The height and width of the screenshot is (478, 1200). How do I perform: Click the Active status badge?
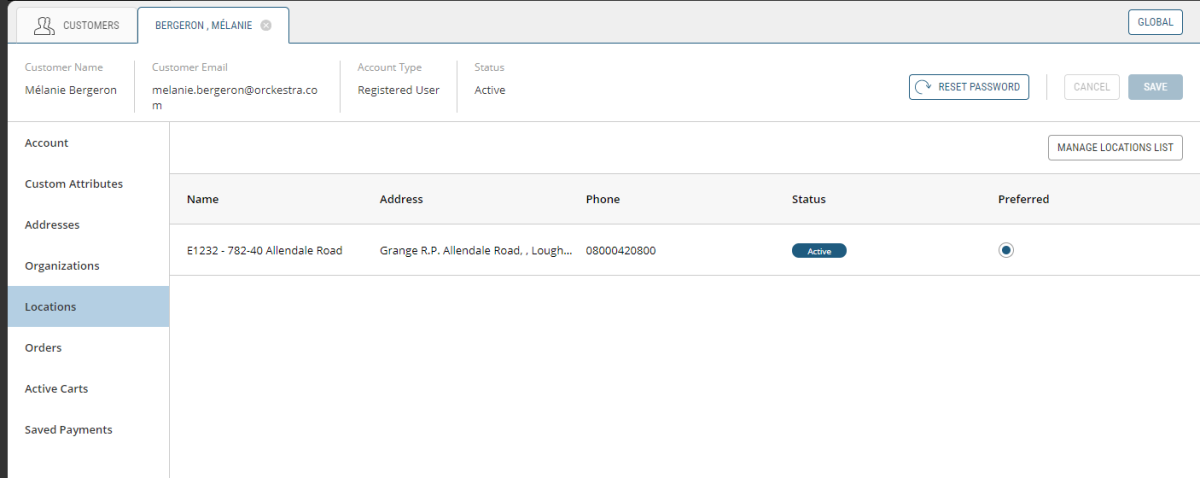tap(819, 251)
